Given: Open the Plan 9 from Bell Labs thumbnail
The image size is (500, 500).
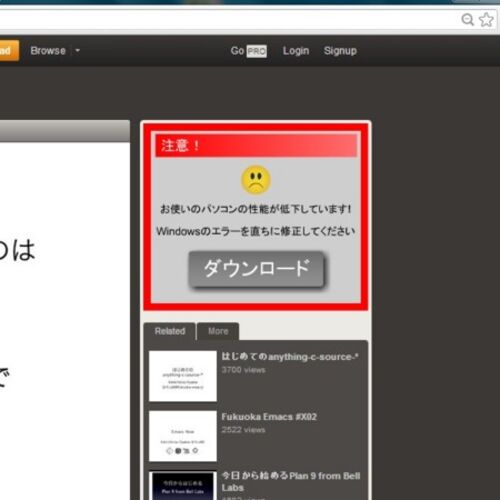Looking at the screenshot, I should 183,485.
